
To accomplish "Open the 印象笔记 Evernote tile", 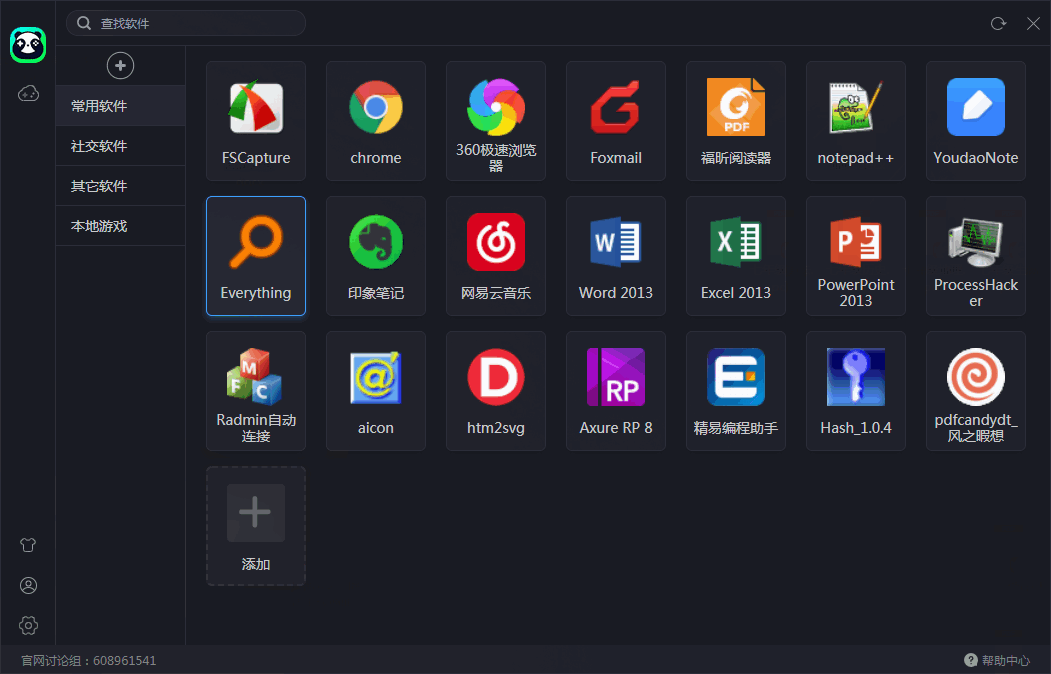I will pos(375,256).
